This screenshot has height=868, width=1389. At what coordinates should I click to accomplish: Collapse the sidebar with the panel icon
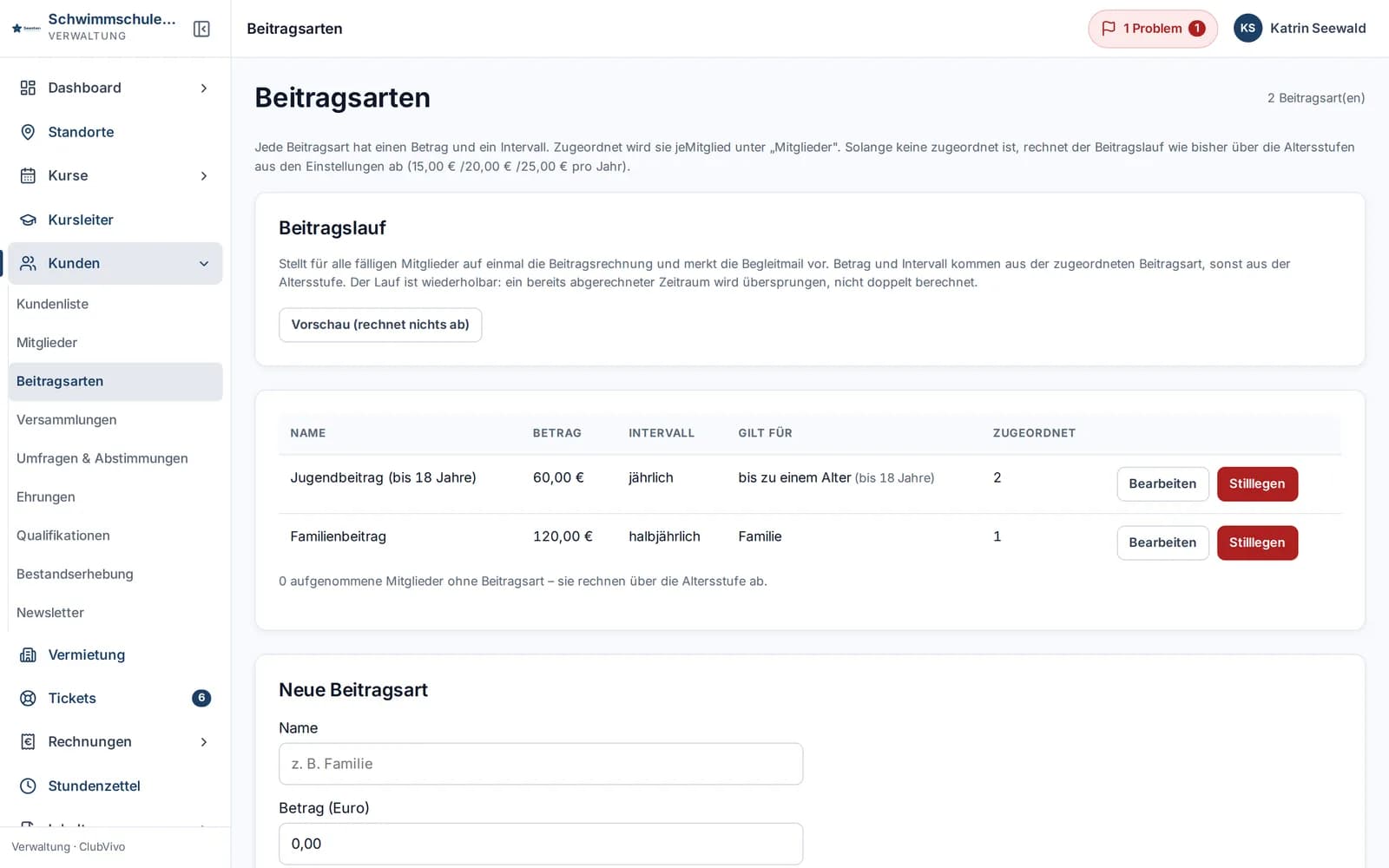[201, 29]
